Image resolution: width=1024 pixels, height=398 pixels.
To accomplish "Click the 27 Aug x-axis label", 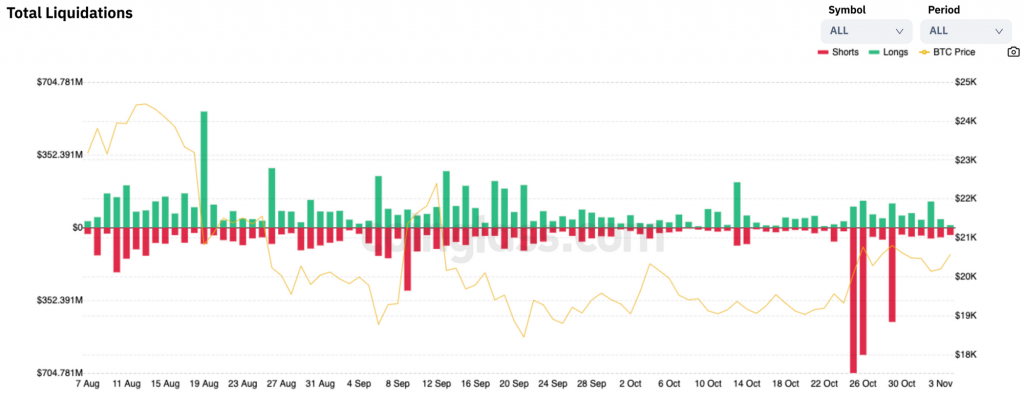I will 281,384.
